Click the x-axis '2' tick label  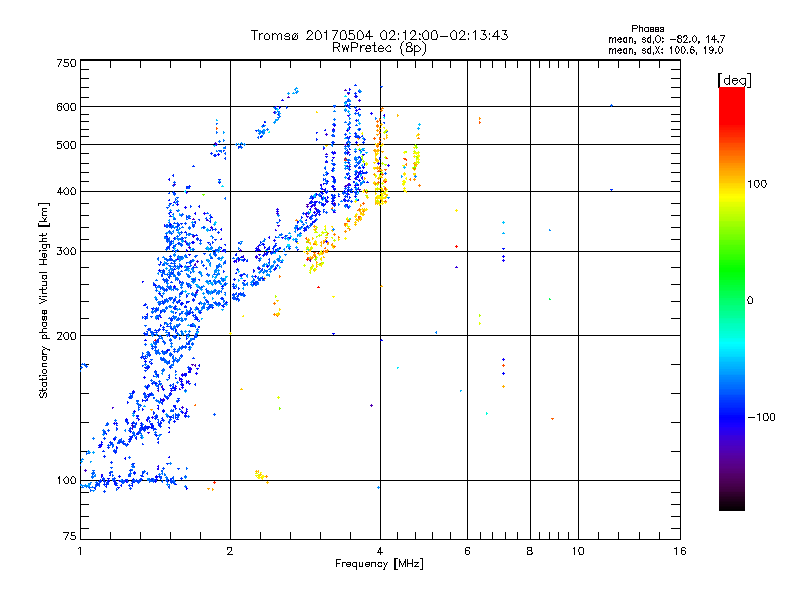click(230, 551)
